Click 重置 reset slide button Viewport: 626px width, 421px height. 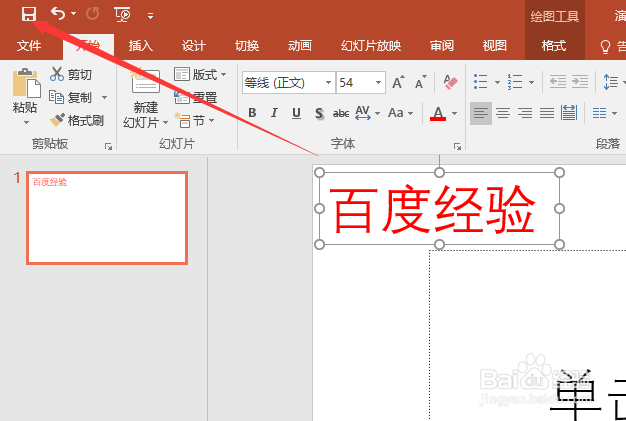coord(195,97)
